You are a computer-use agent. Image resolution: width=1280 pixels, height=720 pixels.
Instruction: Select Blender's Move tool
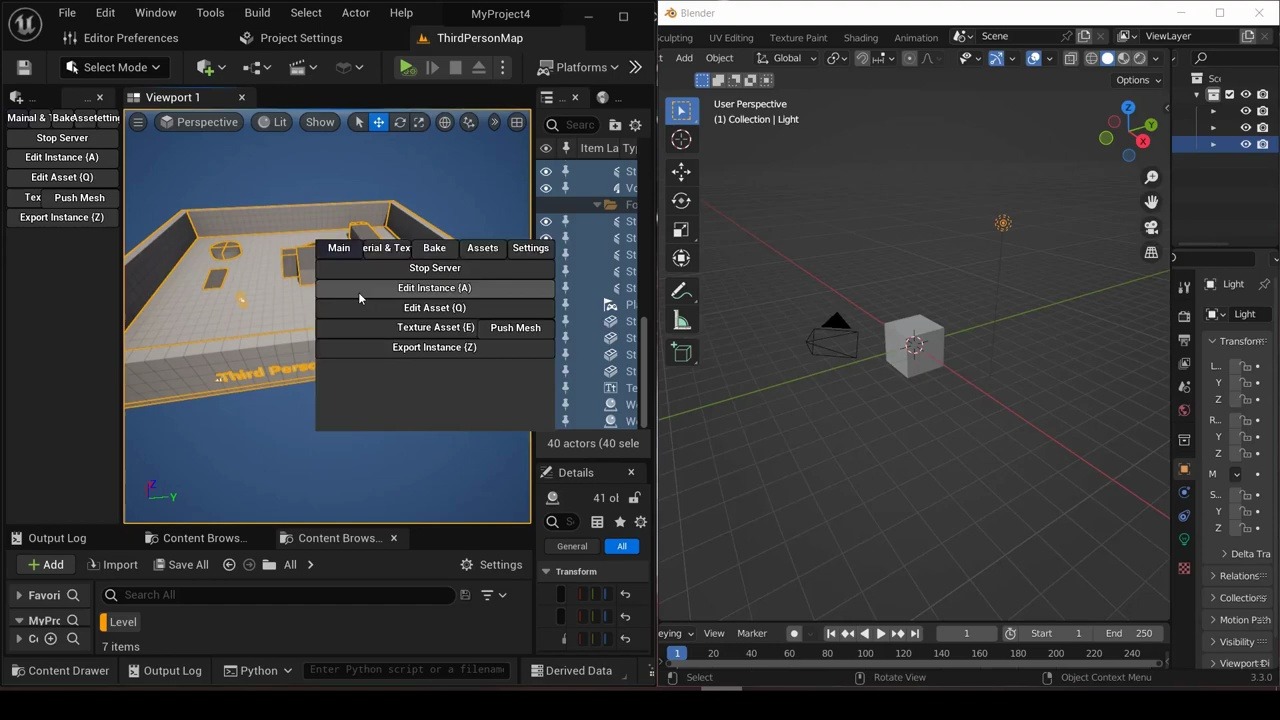pos(681,171)
